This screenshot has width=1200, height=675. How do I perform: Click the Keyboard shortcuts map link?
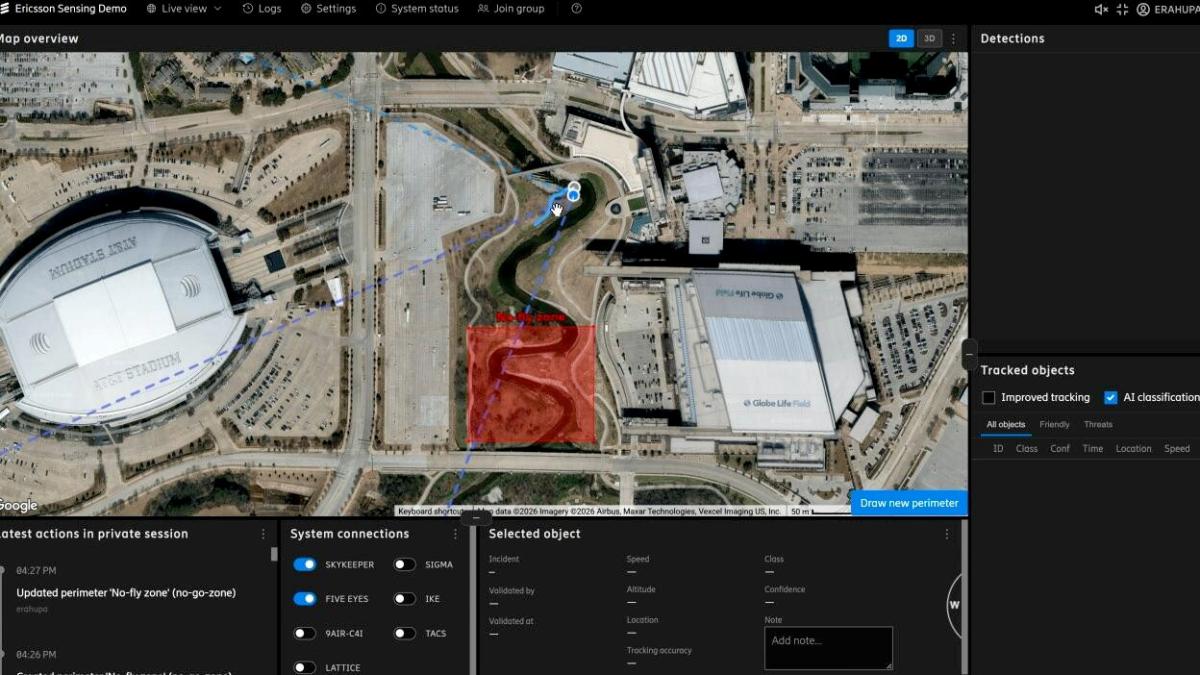tap(433, 511)
